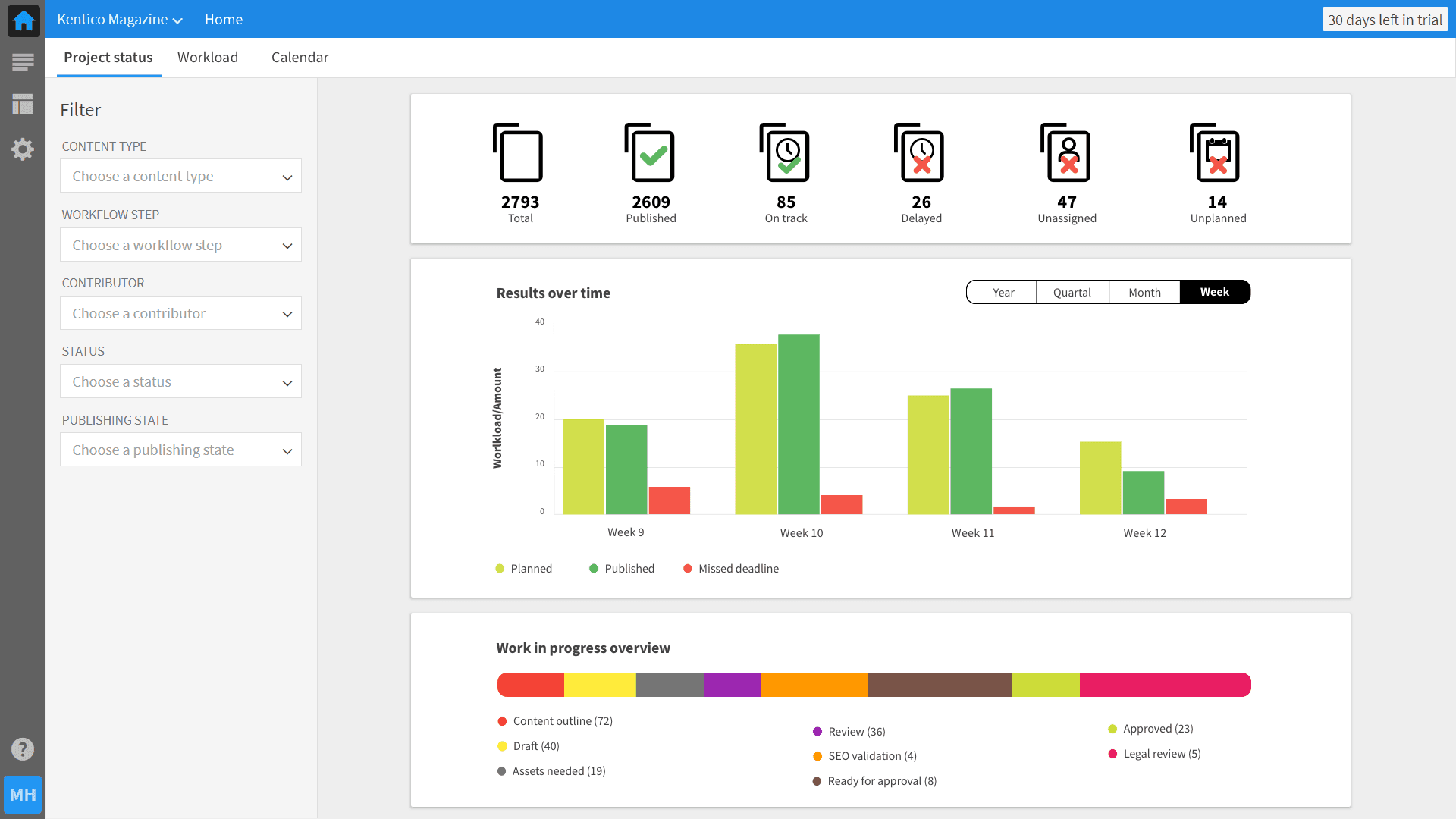This screenshot has width=1456, height=819.
Task: Open help via the question mark icon
Action: (23, 749)
